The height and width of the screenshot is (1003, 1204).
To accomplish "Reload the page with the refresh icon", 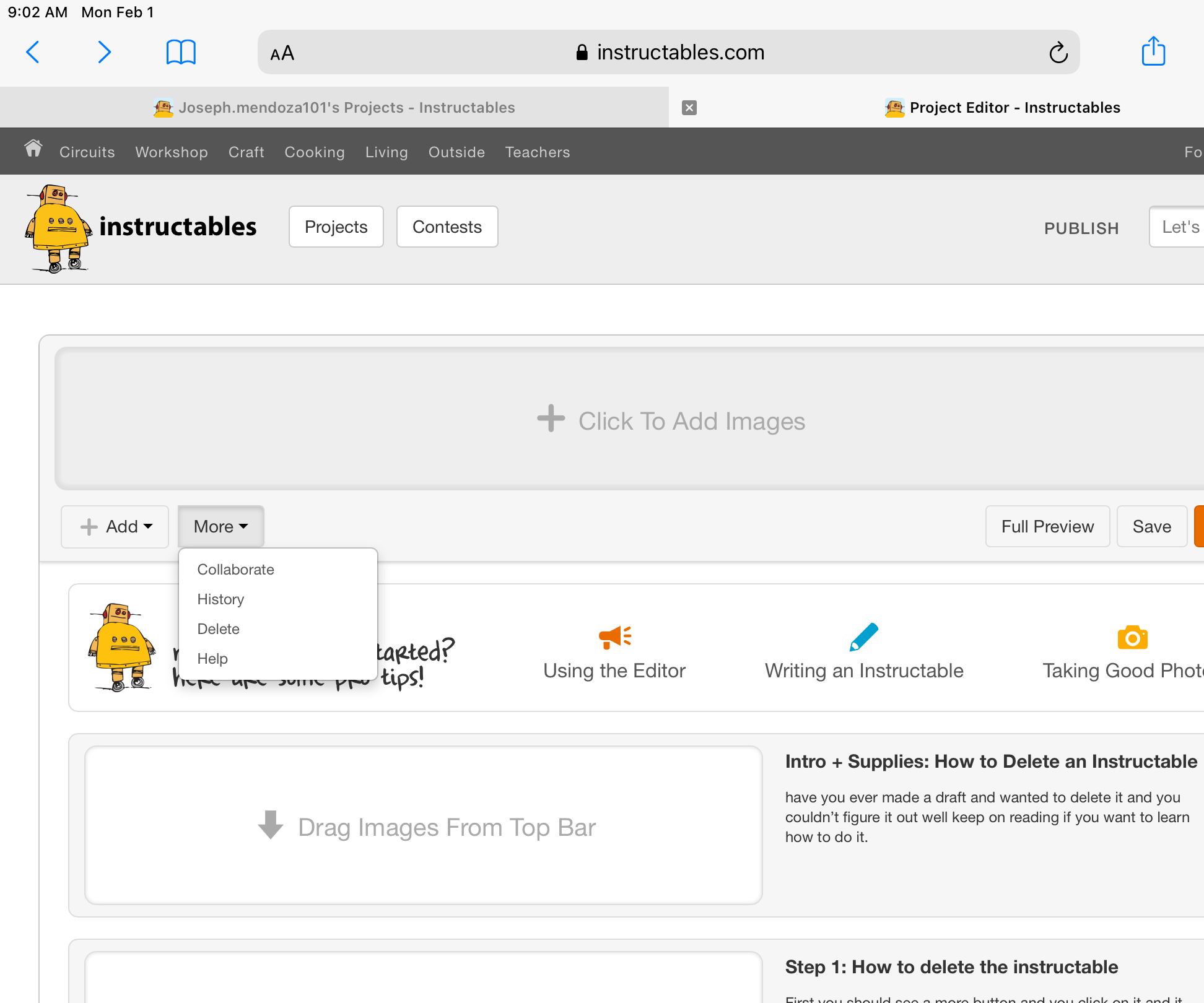I will point(1059,53).
